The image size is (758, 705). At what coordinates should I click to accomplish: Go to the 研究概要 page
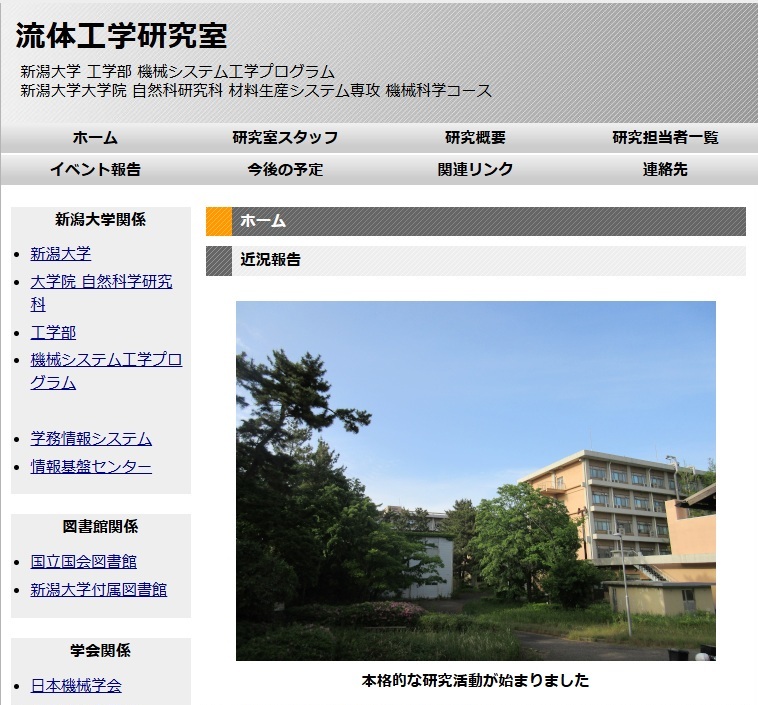point(475,138)
